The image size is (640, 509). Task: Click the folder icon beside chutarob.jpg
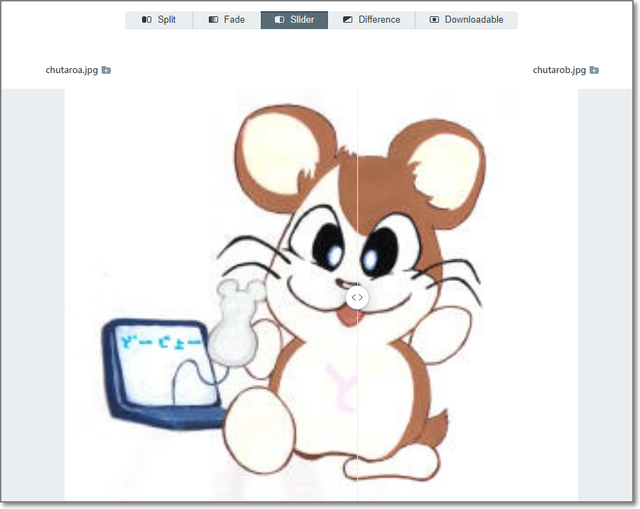click(594, 71)
